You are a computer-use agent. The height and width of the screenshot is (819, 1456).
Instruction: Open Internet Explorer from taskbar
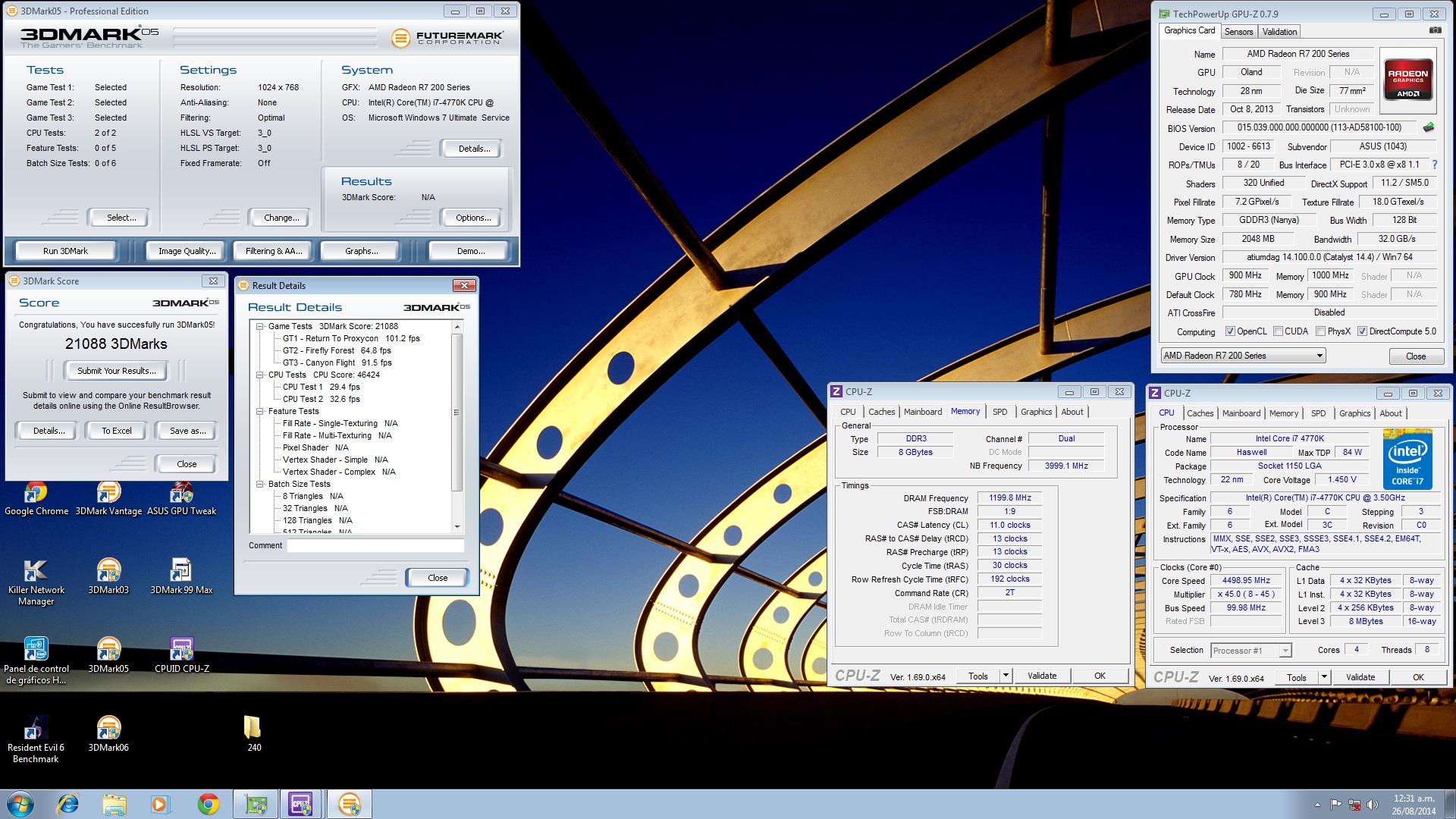click(67, 804)
